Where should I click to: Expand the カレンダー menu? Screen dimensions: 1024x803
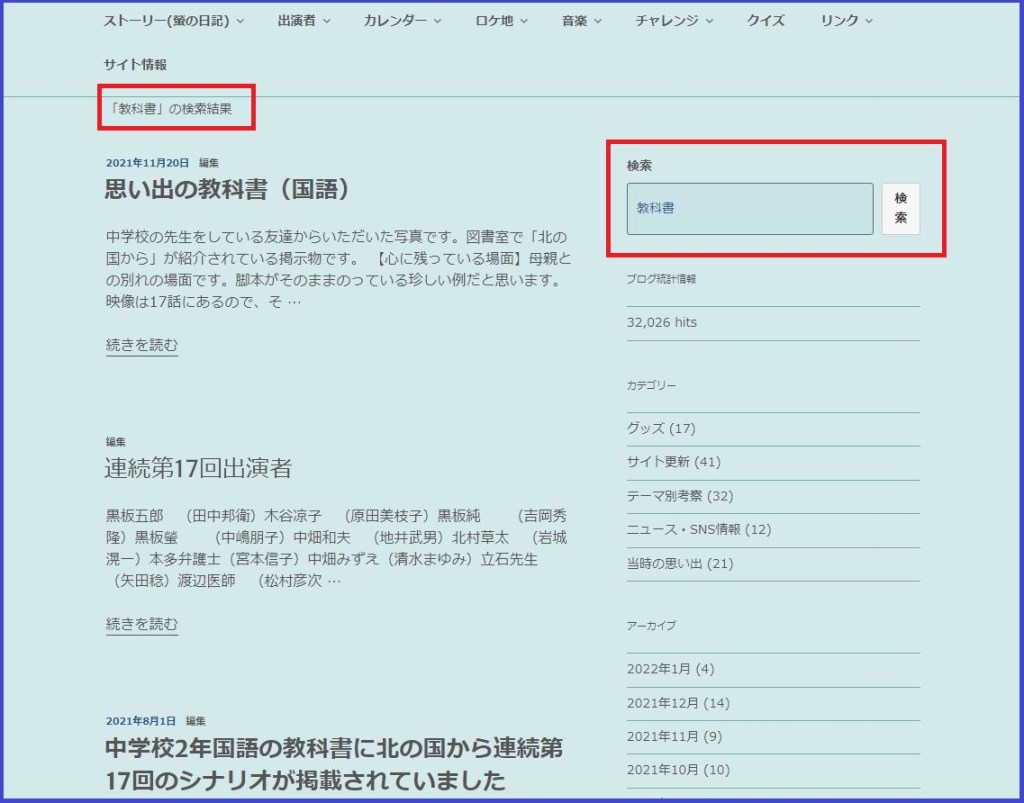coord(401,21)
